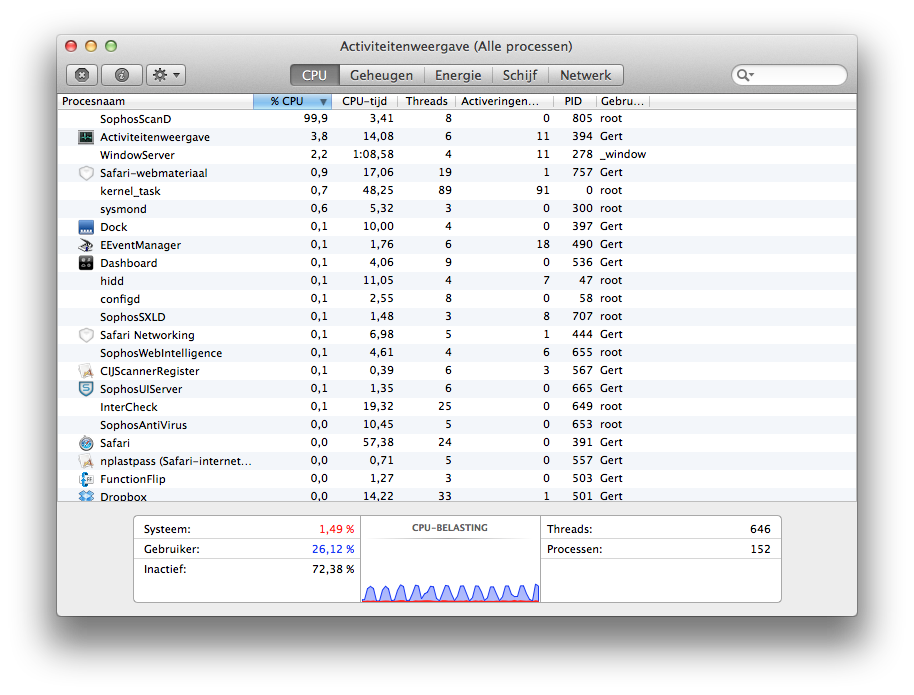This screenshot has width=914, height=695.
Task: Click the nplastpass process icon
Action: pos(86,461)
